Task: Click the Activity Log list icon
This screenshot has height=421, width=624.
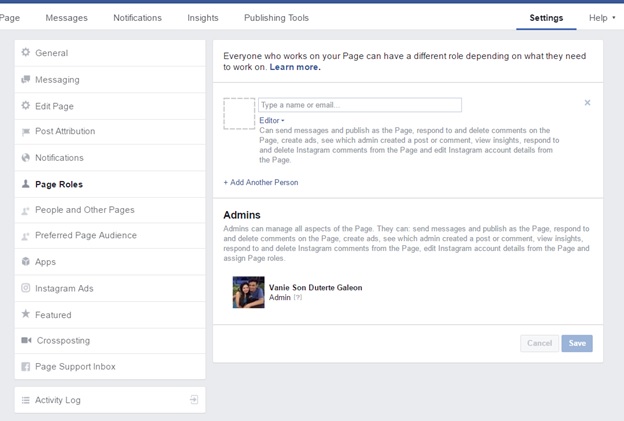Action: (x=25, y=400)
